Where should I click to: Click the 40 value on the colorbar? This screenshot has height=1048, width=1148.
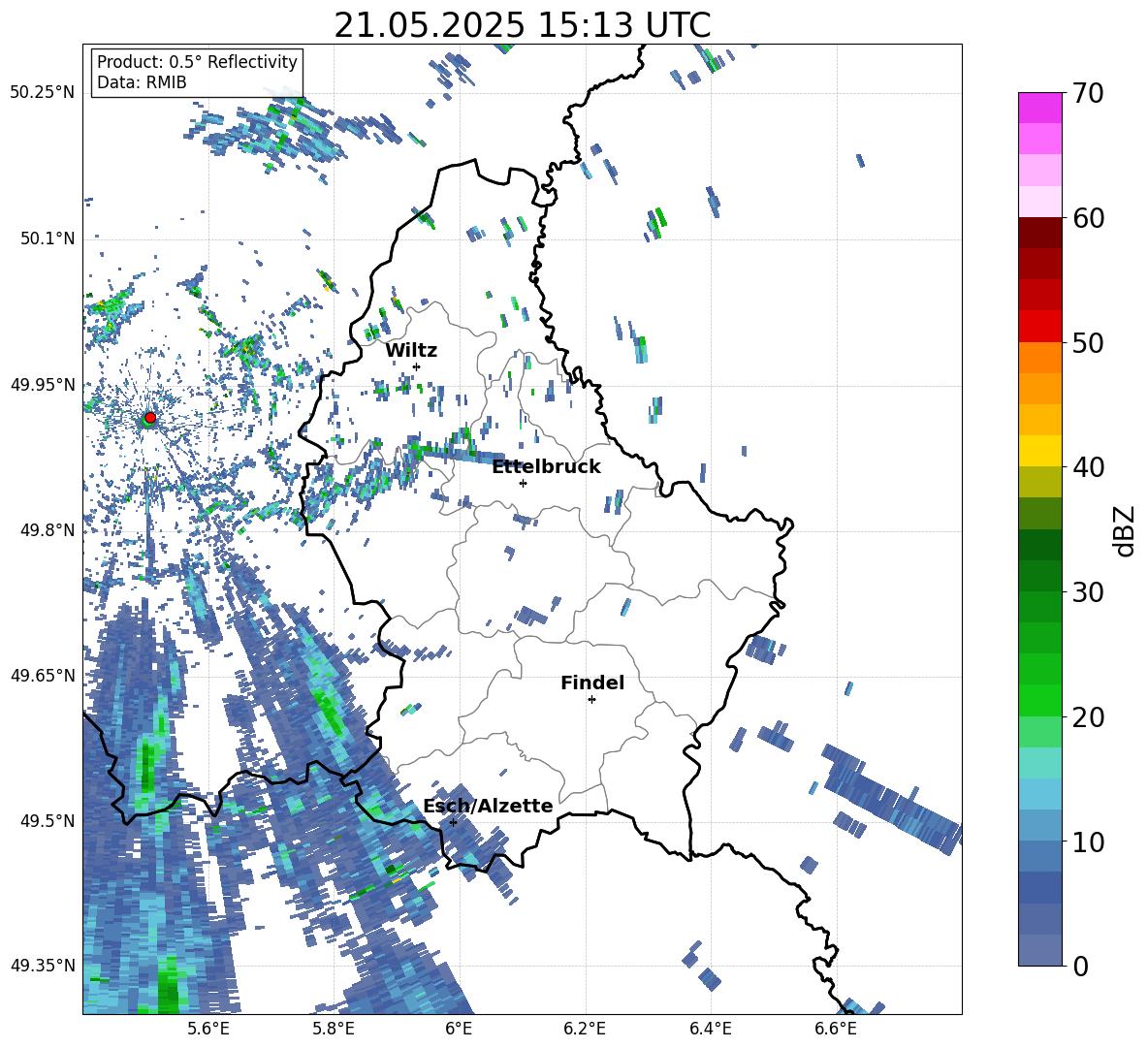[x=1088, y=467]
